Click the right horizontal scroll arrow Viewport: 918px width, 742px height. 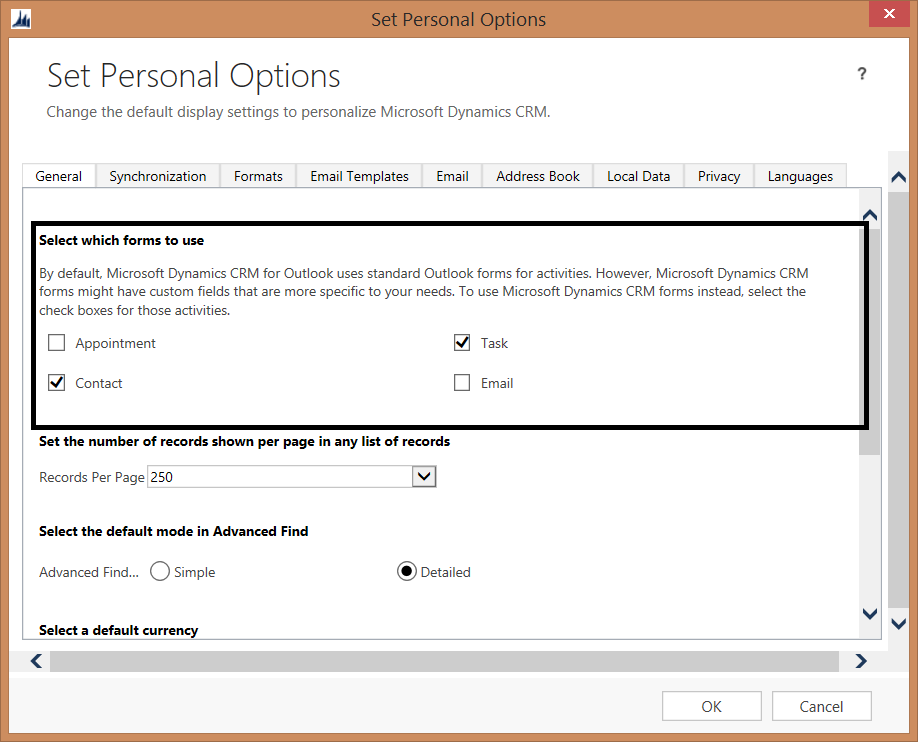pos(861,661)
